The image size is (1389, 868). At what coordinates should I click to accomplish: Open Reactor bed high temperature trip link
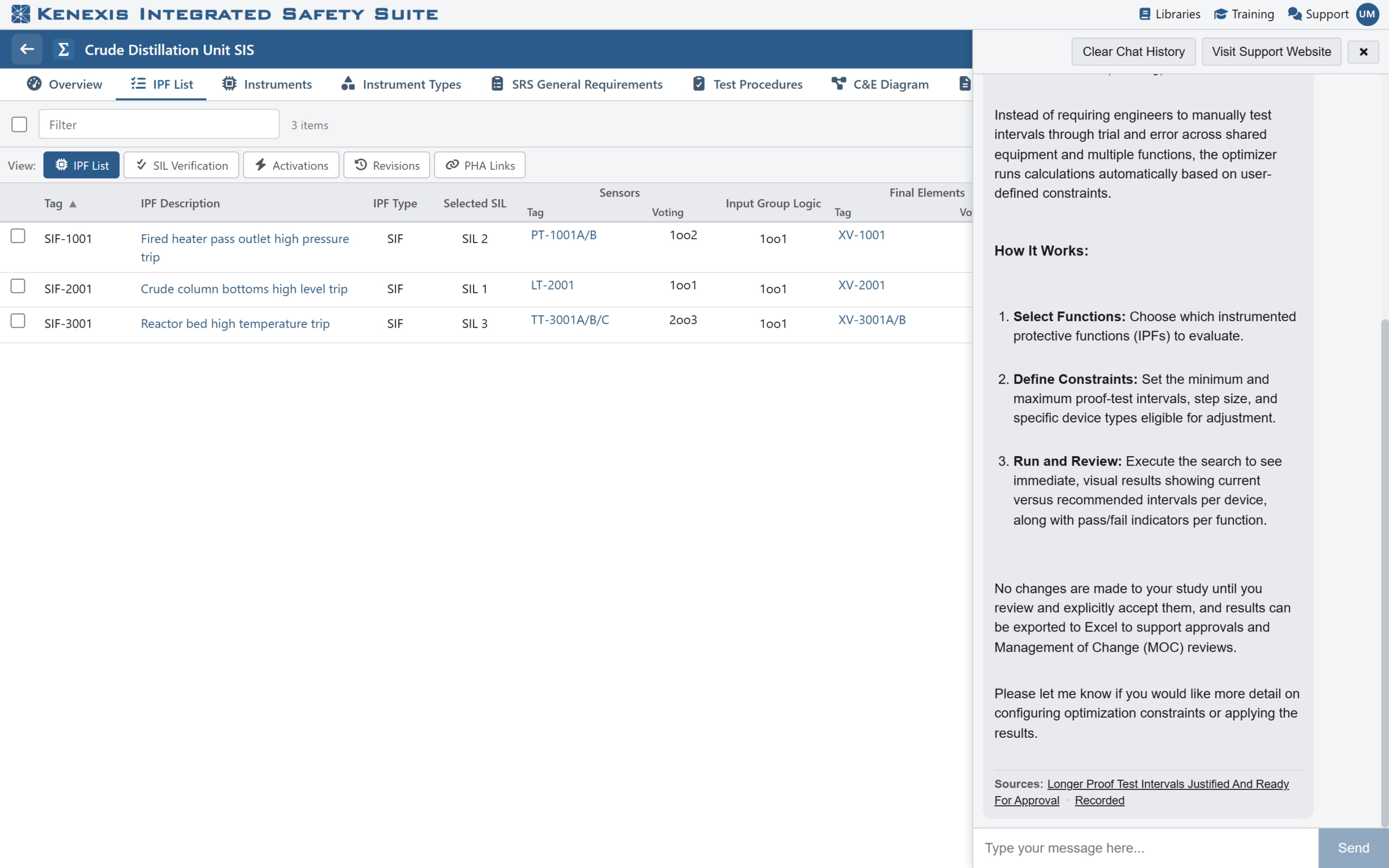pyautogui.click(x=235, y=323)
